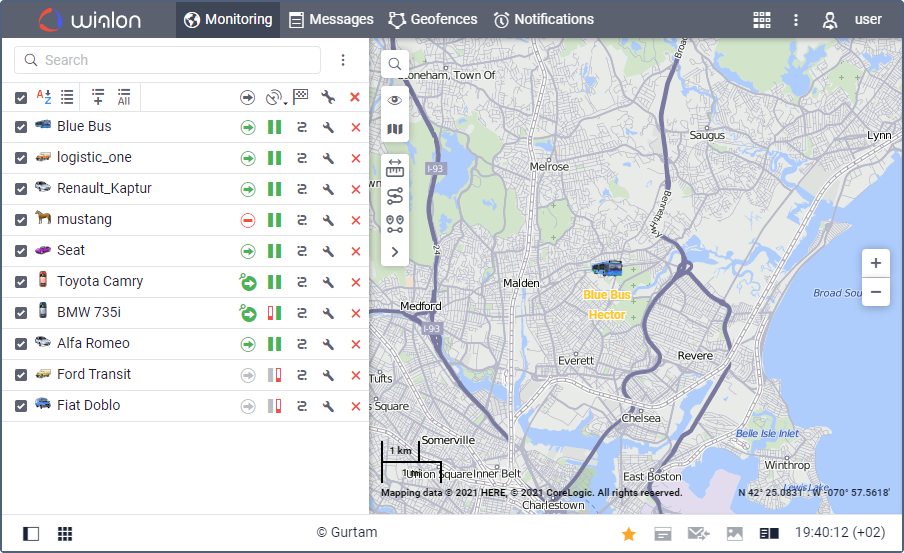
Task: Open header tracking options dropdown icon
Action: click(276, 97)
